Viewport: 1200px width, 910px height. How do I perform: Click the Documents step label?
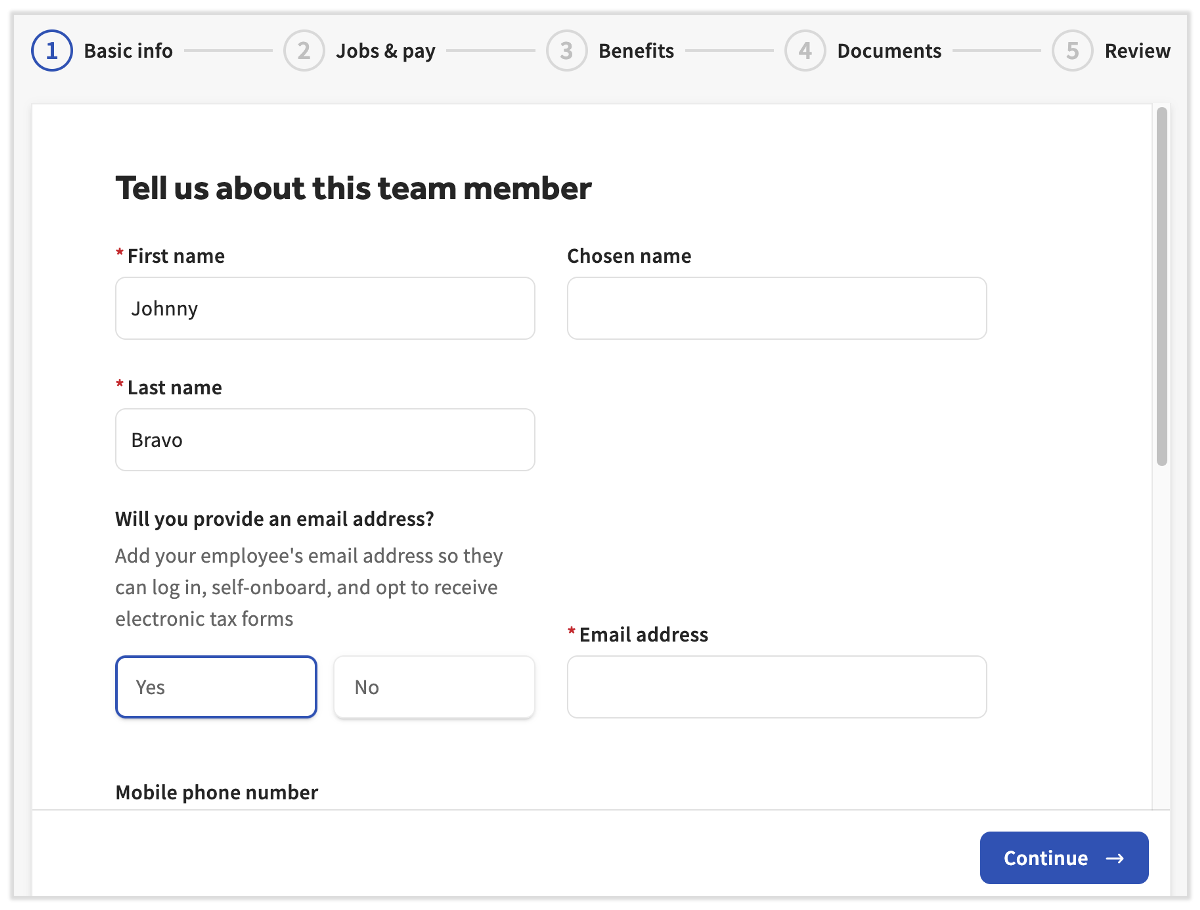(889, 51)
